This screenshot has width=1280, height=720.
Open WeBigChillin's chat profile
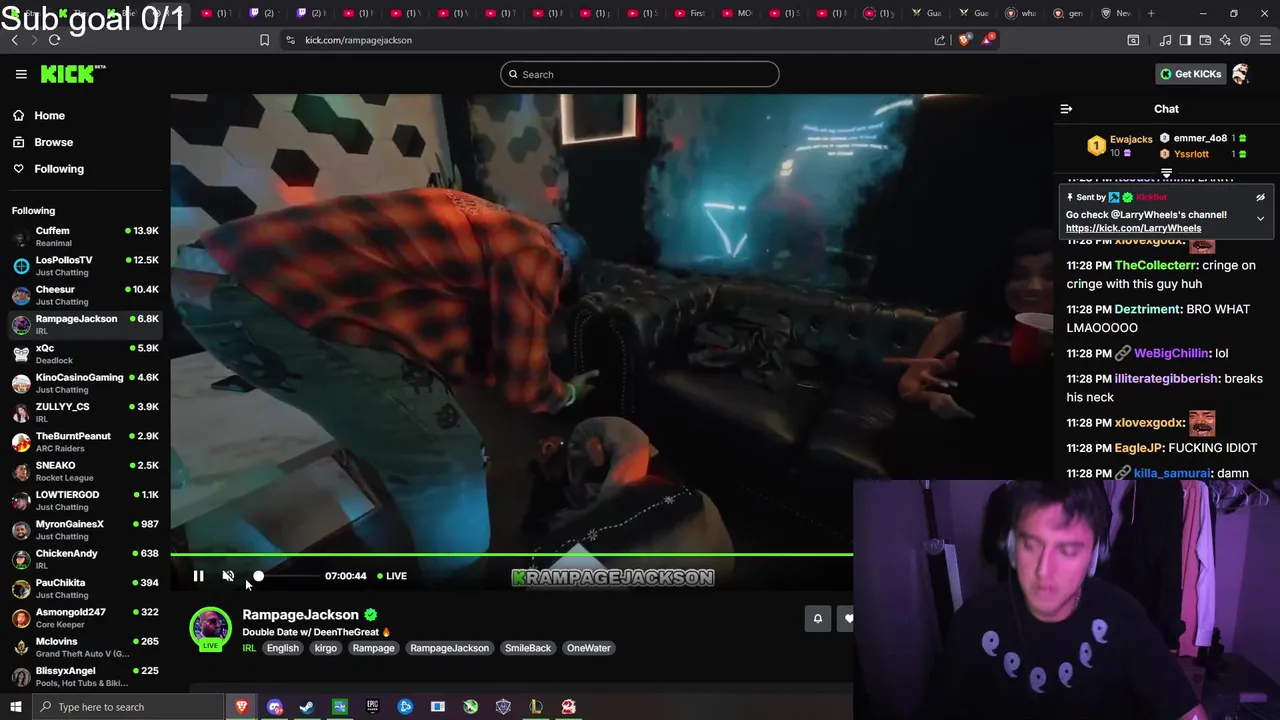[x=1171, y=353]
